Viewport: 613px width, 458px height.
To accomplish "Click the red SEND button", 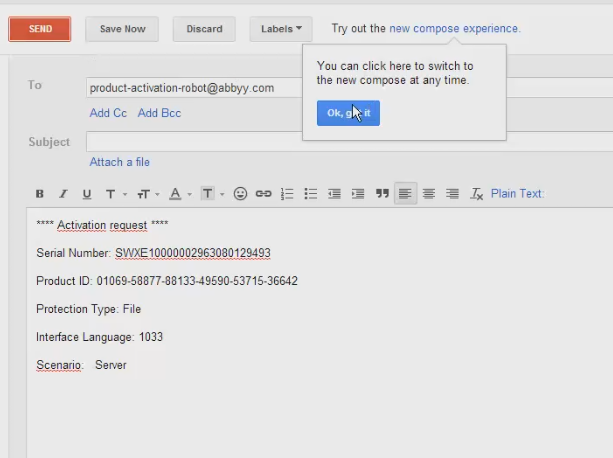I will point(40,29).
